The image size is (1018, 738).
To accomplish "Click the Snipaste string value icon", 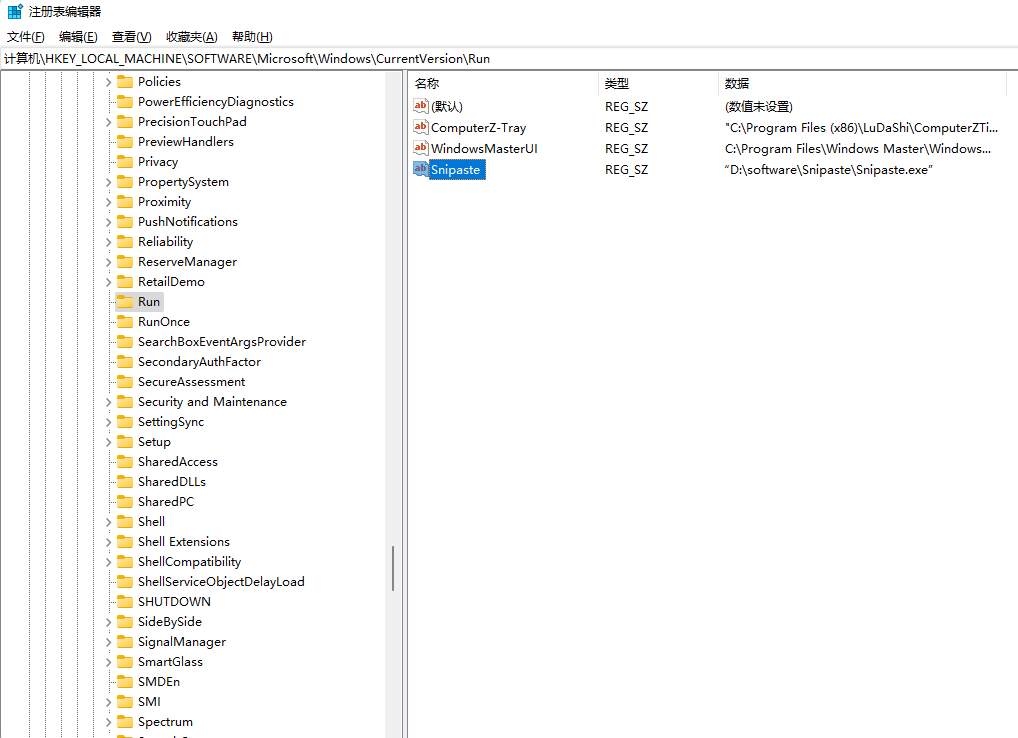I will [x=421, y=169].
